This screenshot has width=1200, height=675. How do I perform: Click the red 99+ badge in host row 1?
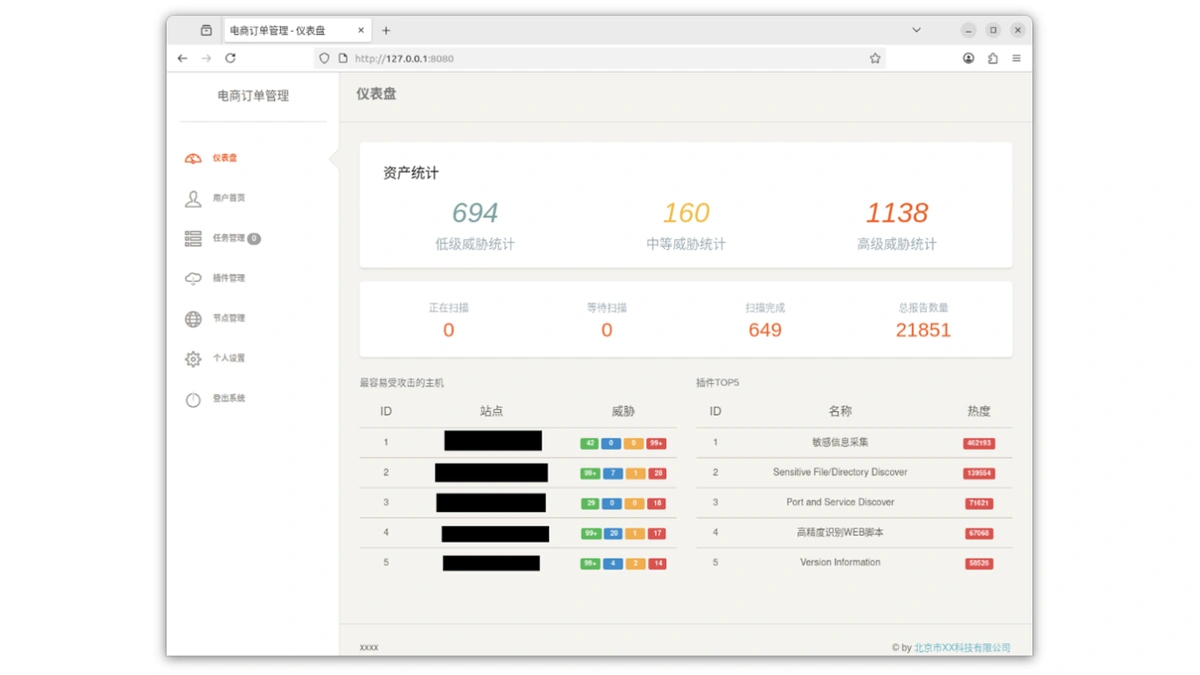pyautogui.click(x=656, y=443)
